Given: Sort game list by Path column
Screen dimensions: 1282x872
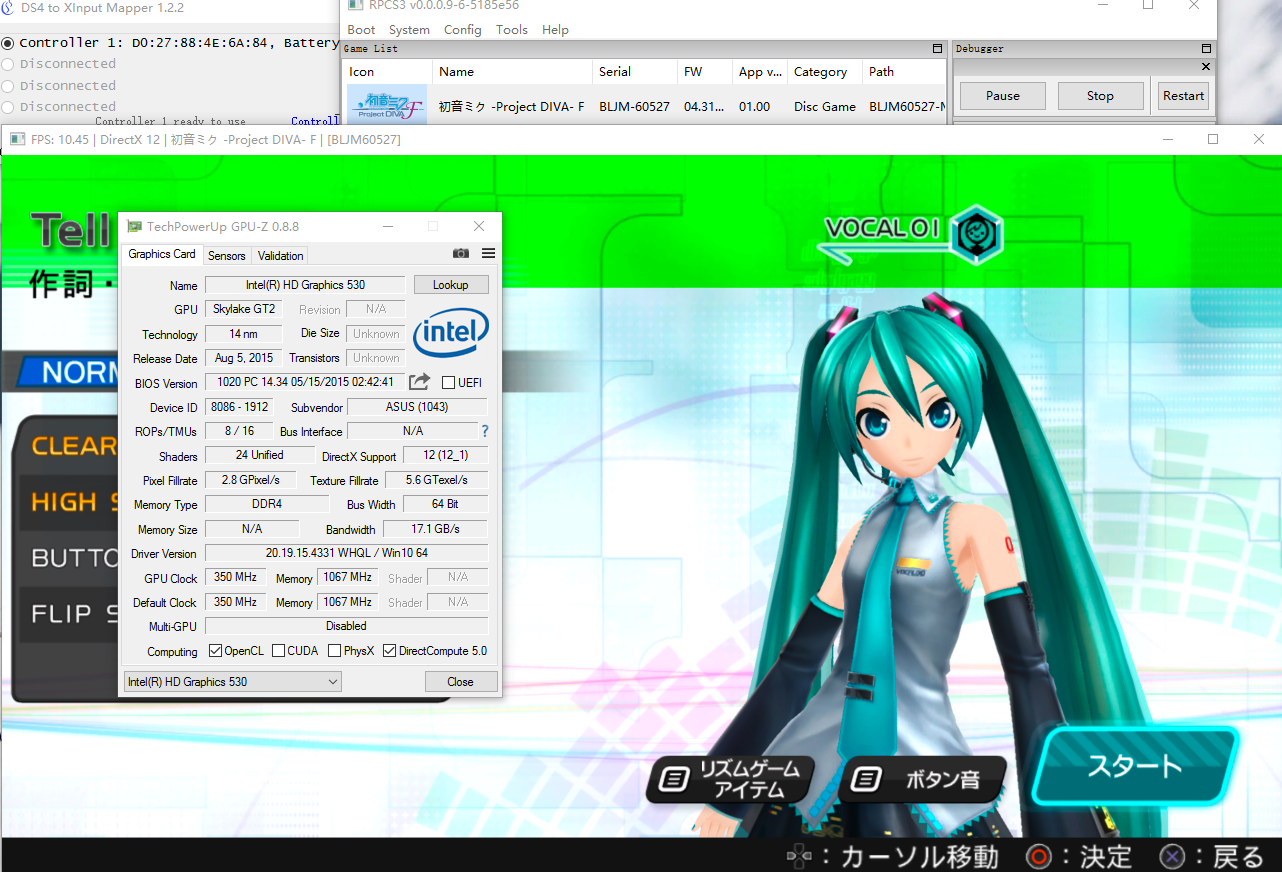Looking at the screenshot, I should pos(904,72).
